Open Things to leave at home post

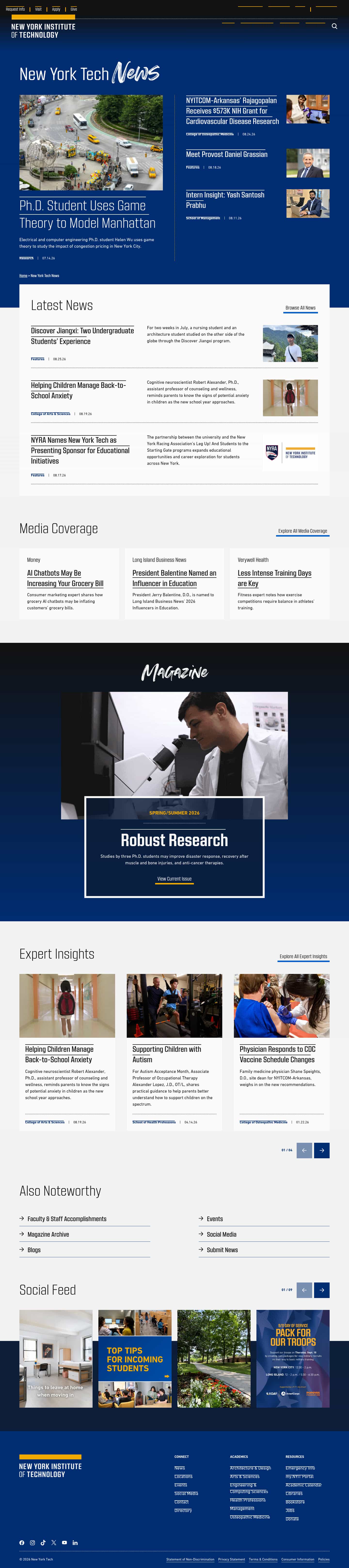point(56,1359)
